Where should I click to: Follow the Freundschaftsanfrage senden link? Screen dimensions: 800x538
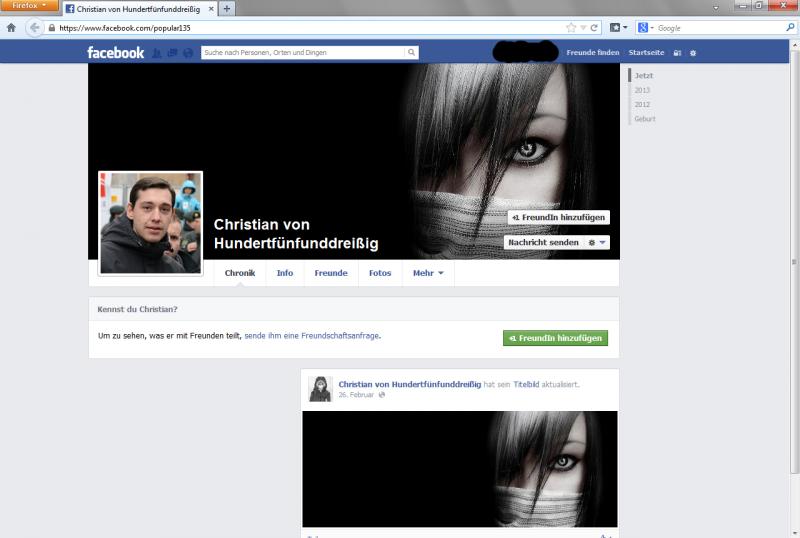click(x=312, y=336)
